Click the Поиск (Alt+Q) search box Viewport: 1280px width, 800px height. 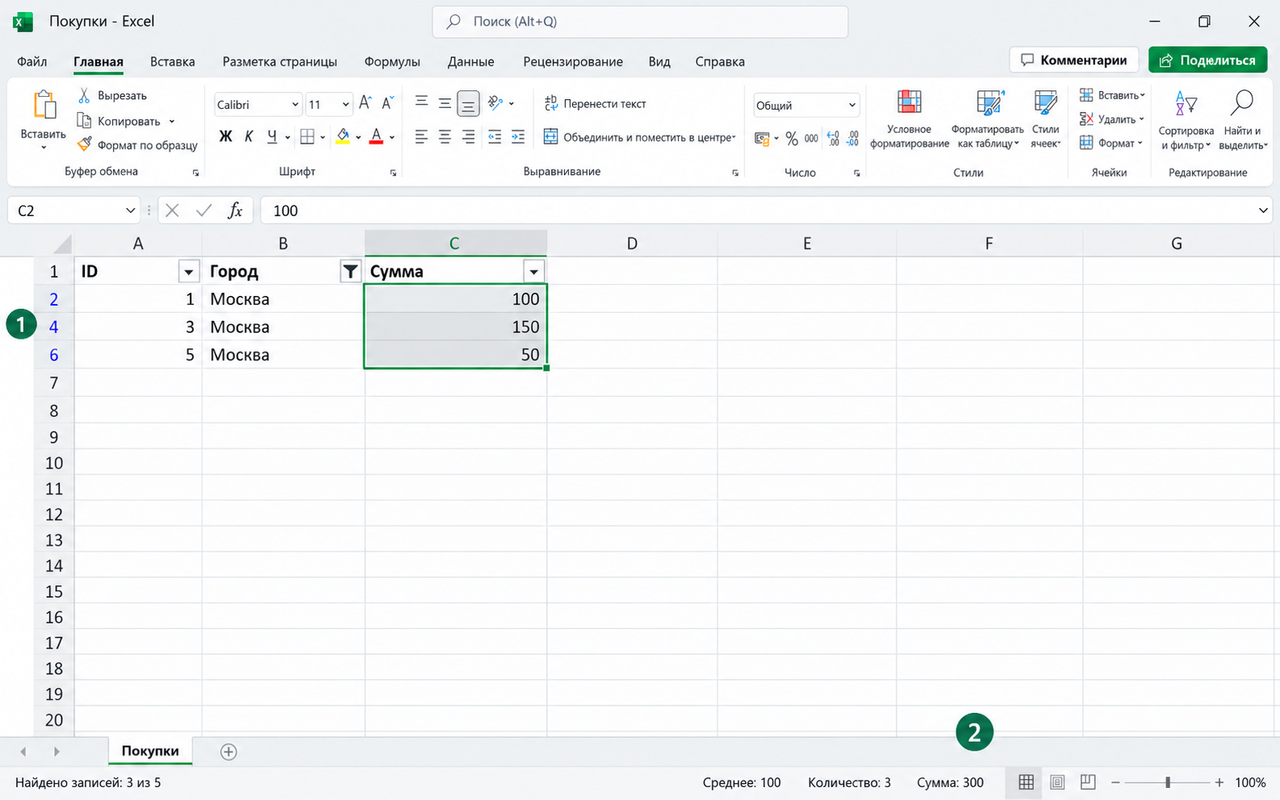[x=640, y=21]
